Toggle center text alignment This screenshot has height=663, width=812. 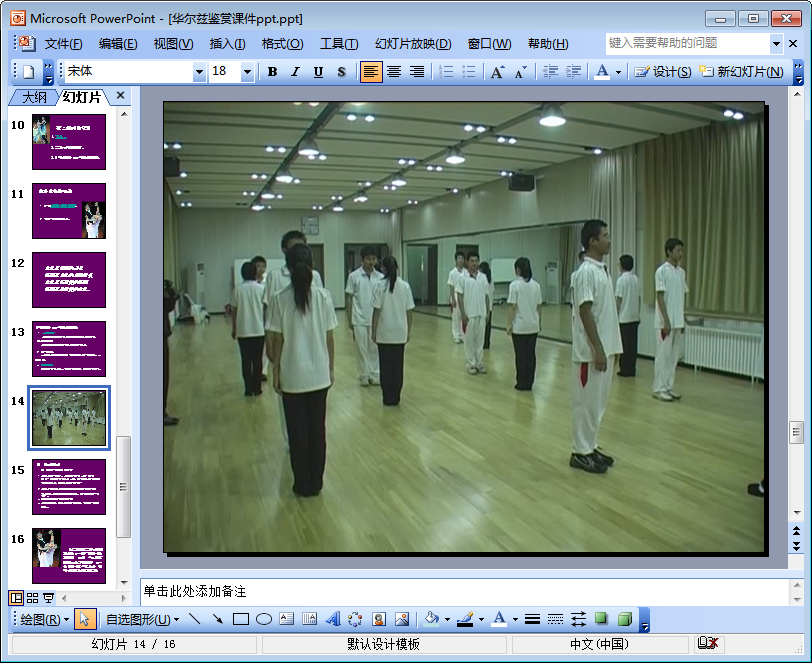click(394, 72)
